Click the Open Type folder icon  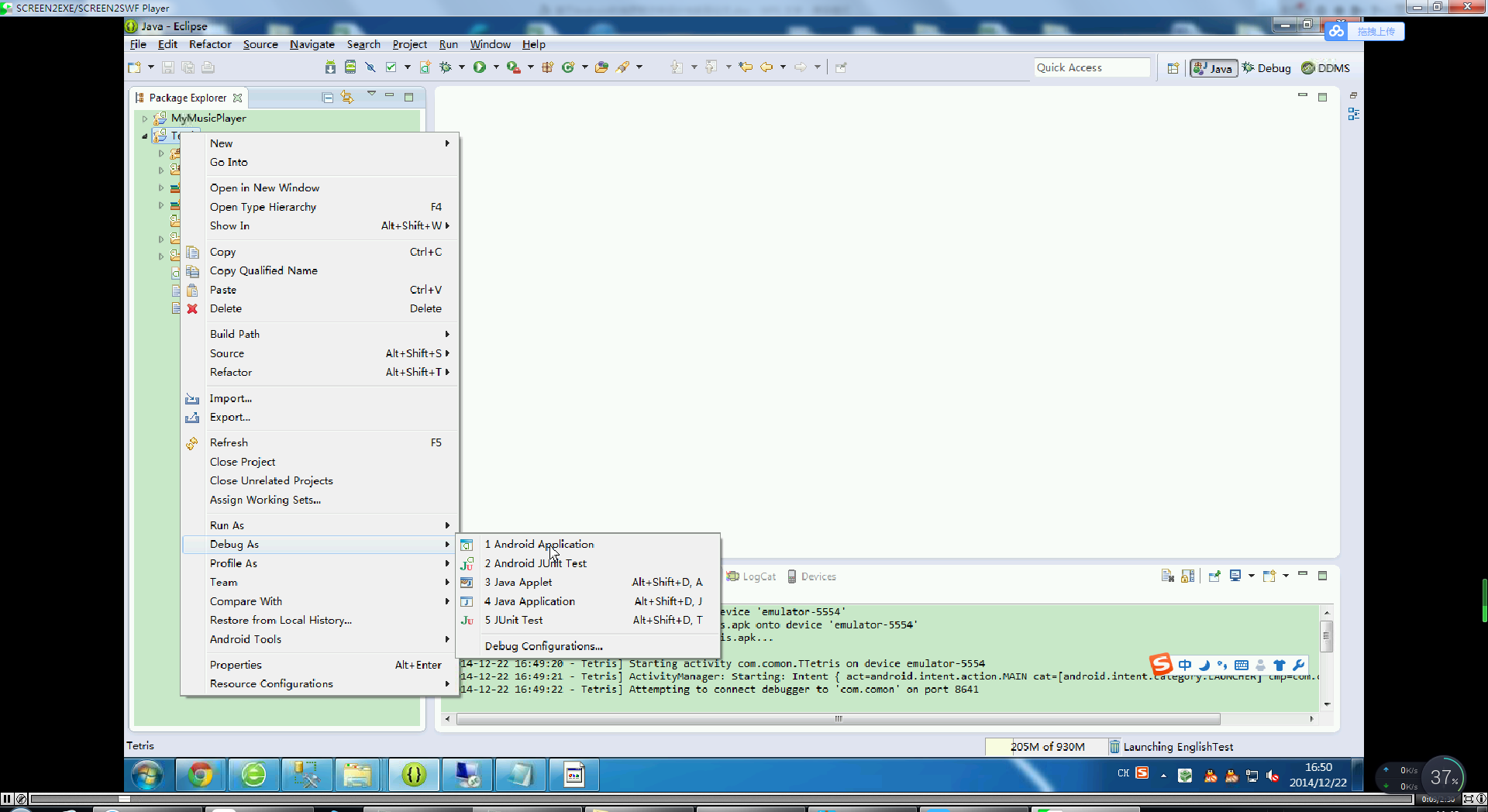point(601,67)
